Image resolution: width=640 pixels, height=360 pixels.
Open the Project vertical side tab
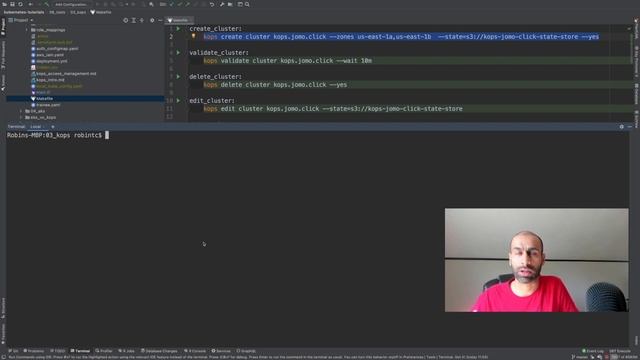pos(3,26)
